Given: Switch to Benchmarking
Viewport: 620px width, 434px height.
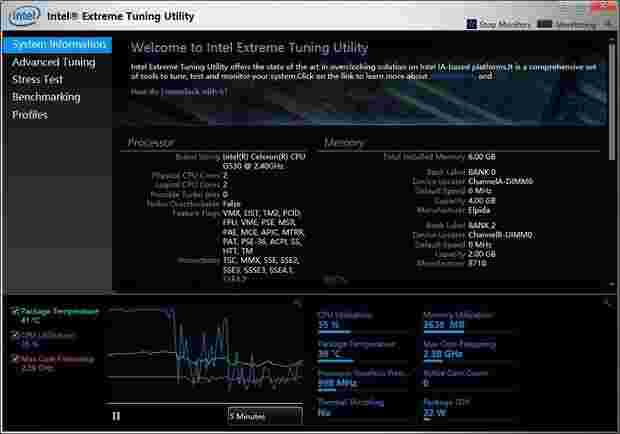Looking at the screenshot, I should tap(46, 97).
